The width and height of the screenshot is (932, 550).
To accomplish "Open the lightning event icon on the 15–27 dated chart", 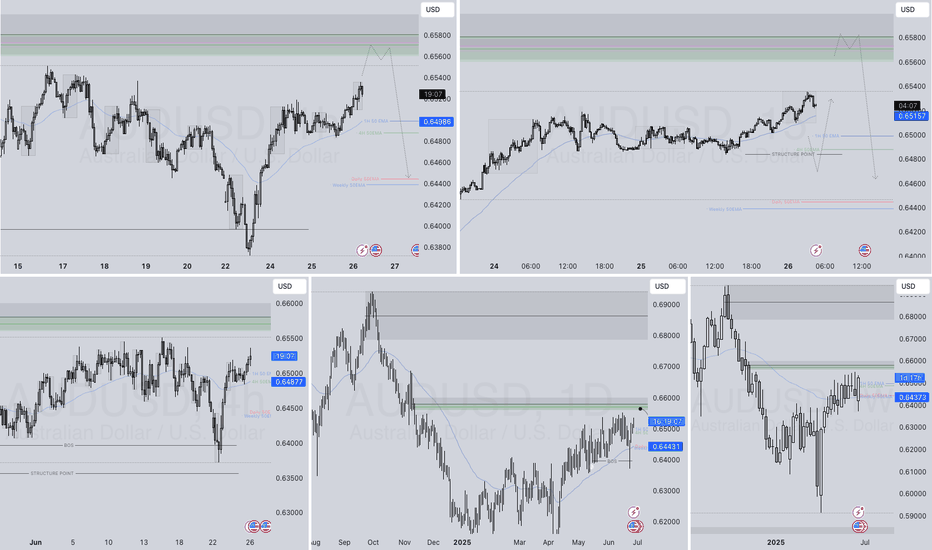I will 362,250.
